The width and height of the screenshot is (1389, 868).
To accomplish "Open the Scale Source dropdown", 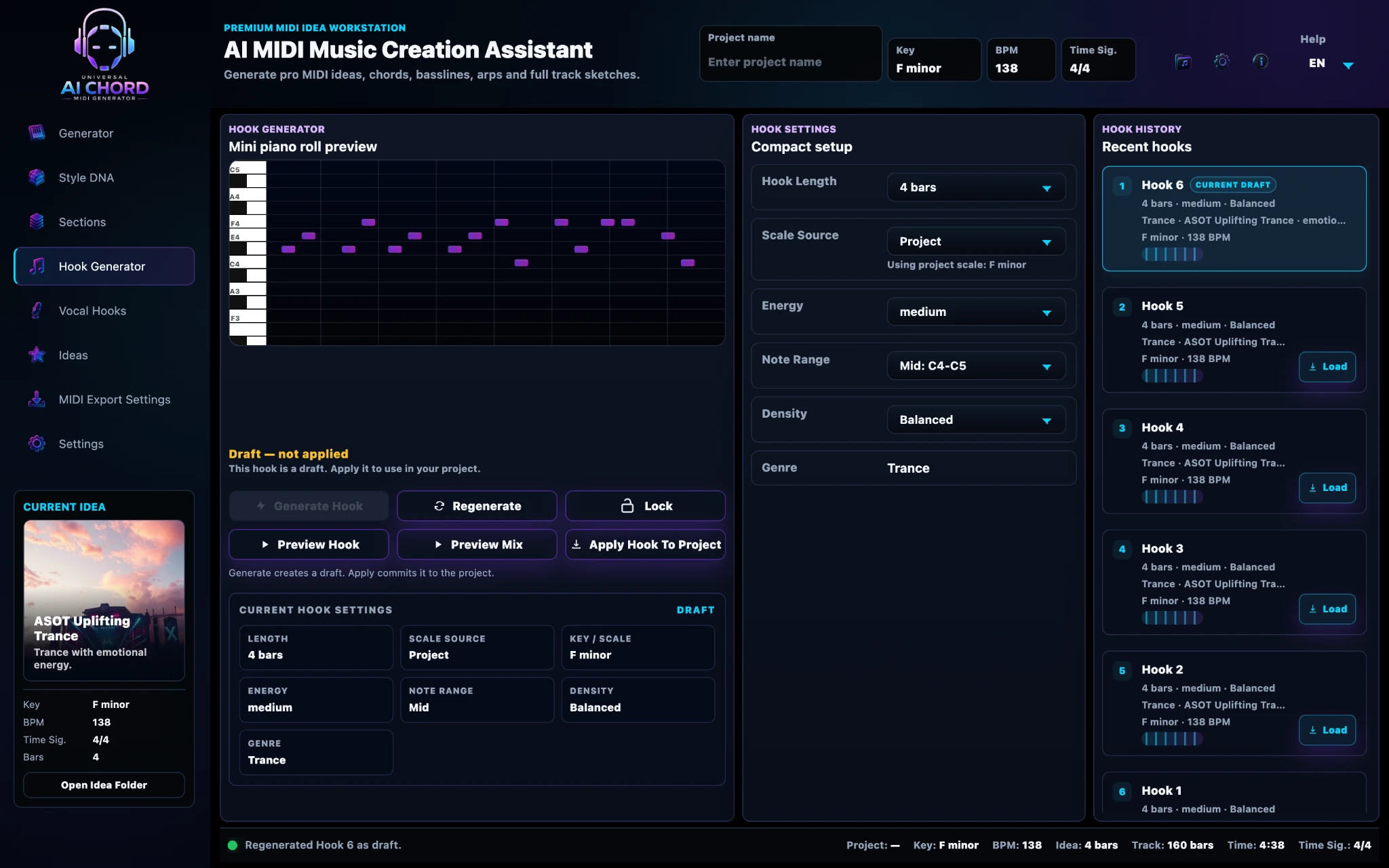I will pyautogui.click(x=976, y=241).
